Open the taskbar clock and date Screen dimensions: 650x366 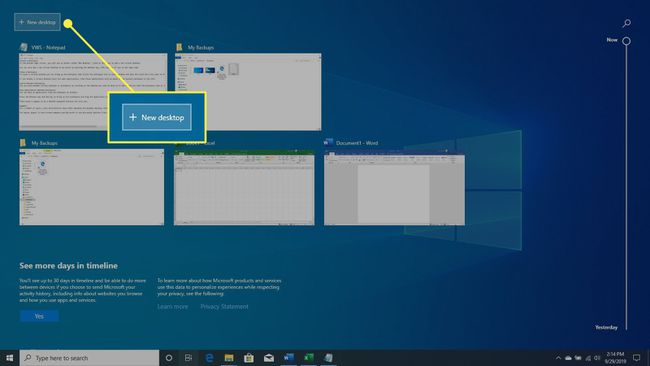tap(615, 358)
